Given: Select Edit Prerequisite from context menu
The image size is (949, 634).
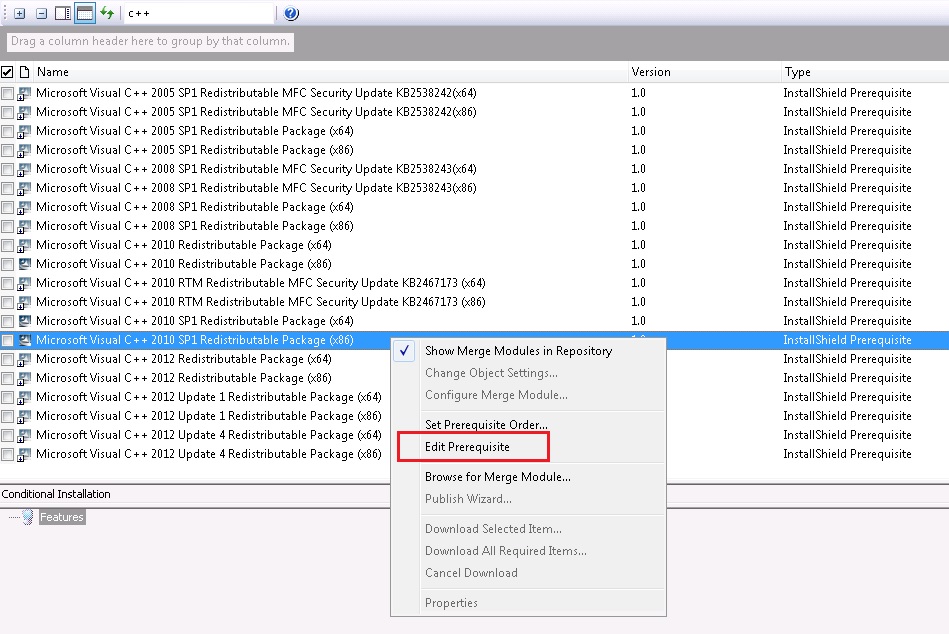Looking at the screenshot, I should [467, 446].
